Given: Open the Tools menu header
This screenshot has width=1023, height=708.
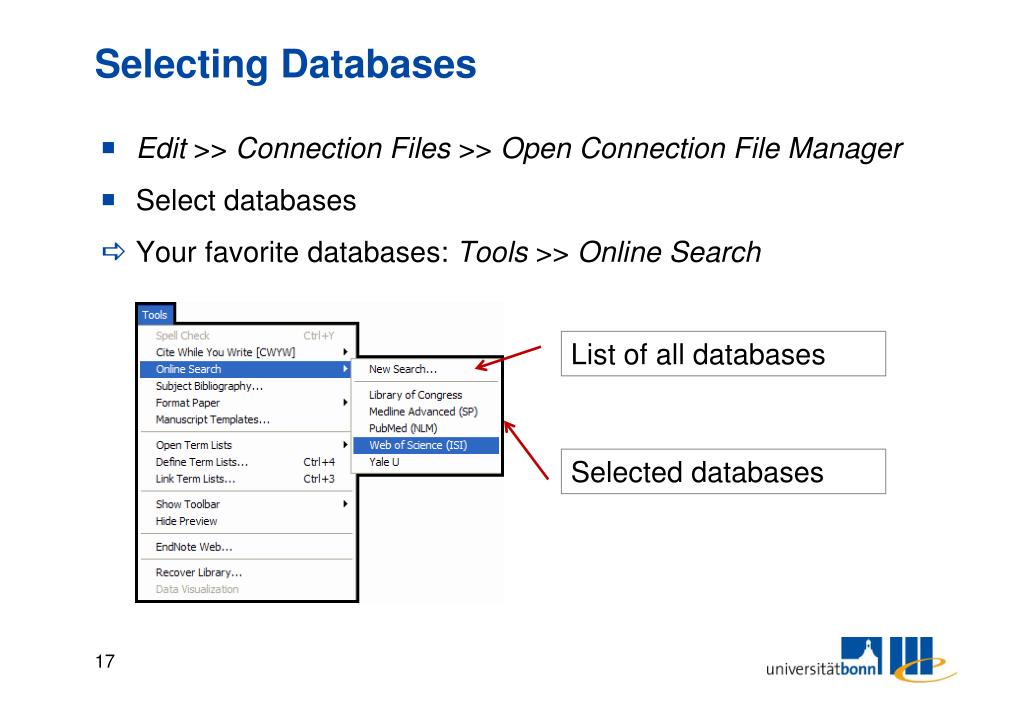Looking at the screenshot, I should pos(155,315).
